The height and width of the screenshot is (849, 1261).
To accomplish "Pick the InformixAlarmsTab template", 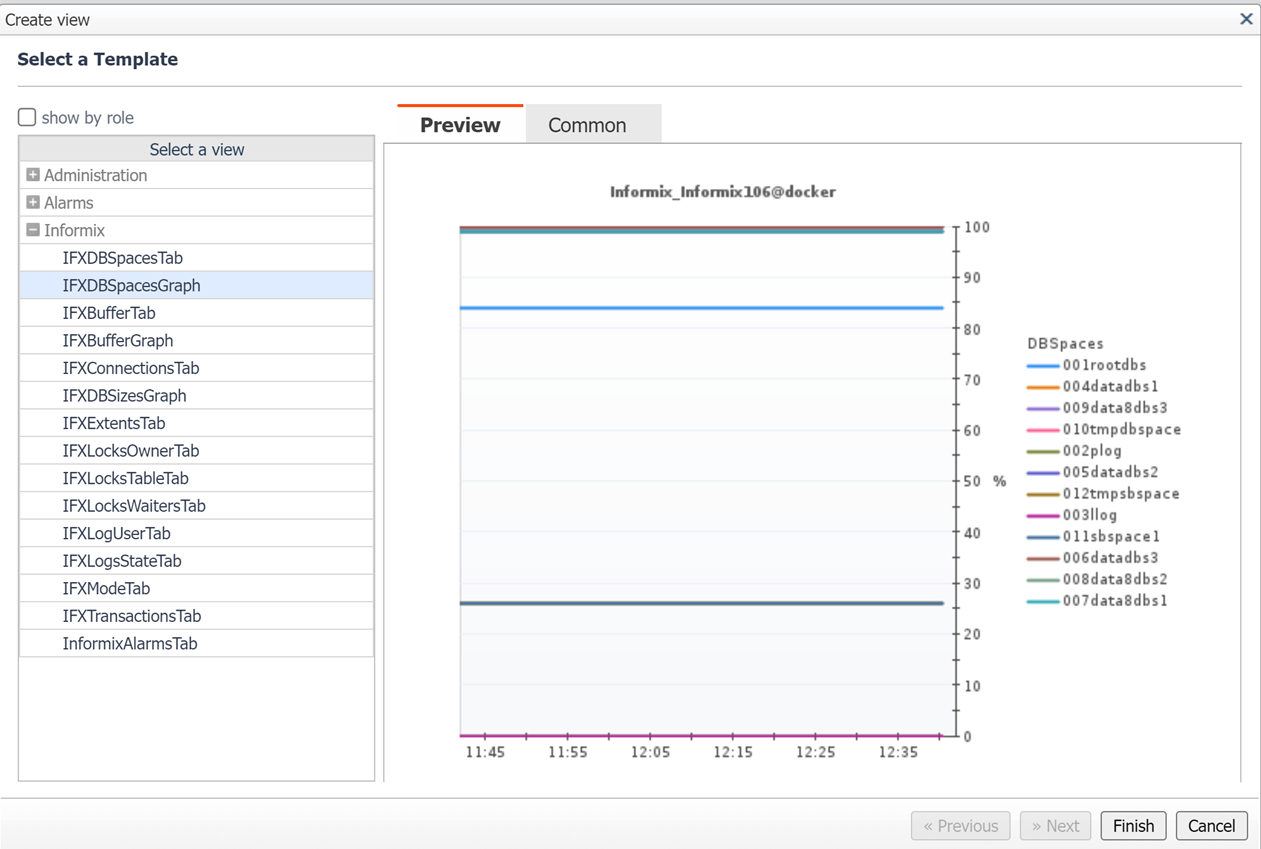I will click(129, 644).
